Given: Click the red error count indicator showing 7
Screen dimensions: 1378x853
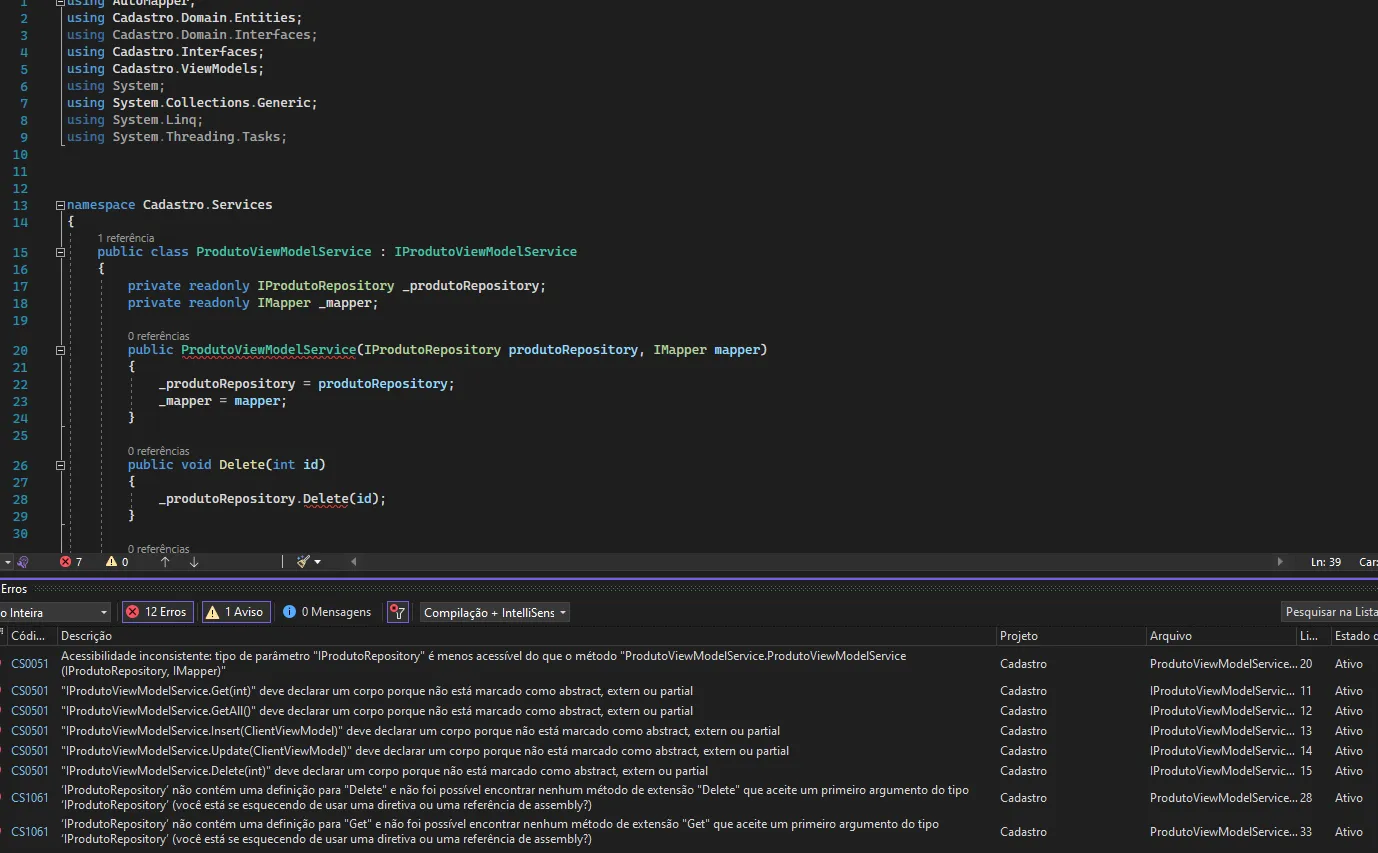Looking at the screenshot, I should (x=71, y=562).
